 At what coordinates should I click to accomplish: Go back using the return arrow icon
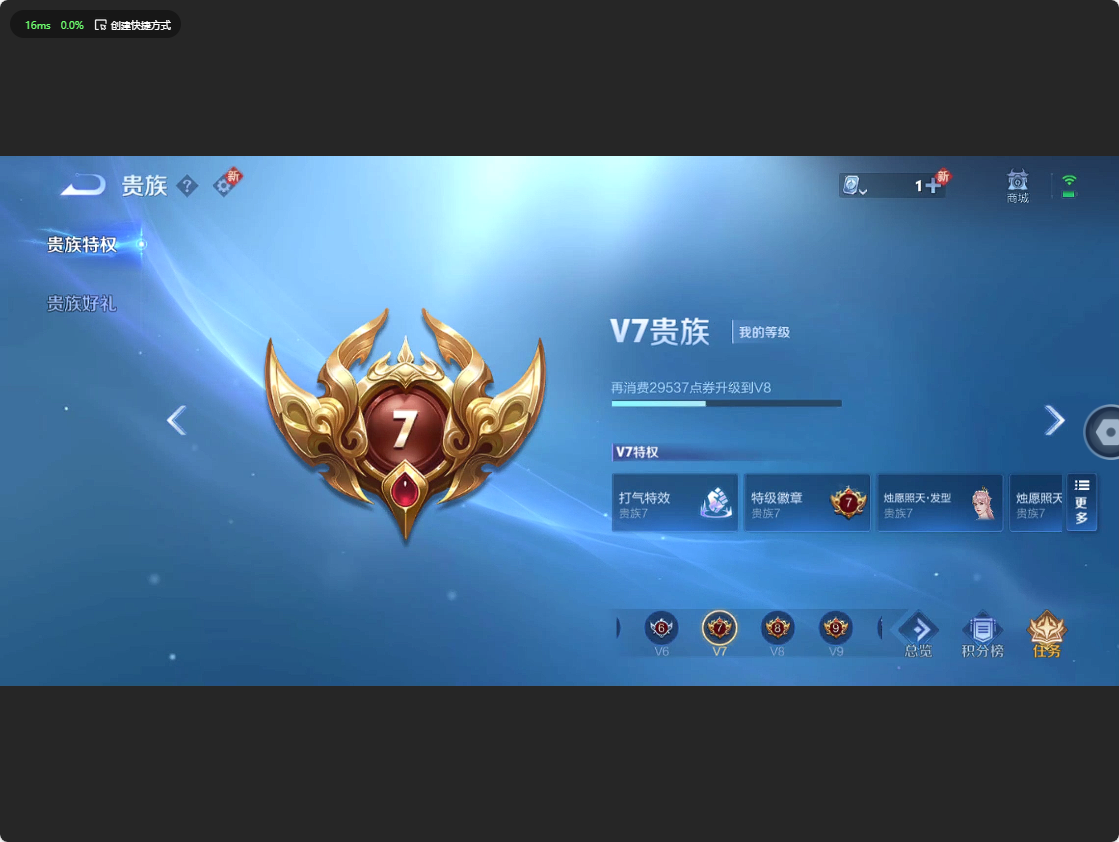click(83, 186)
